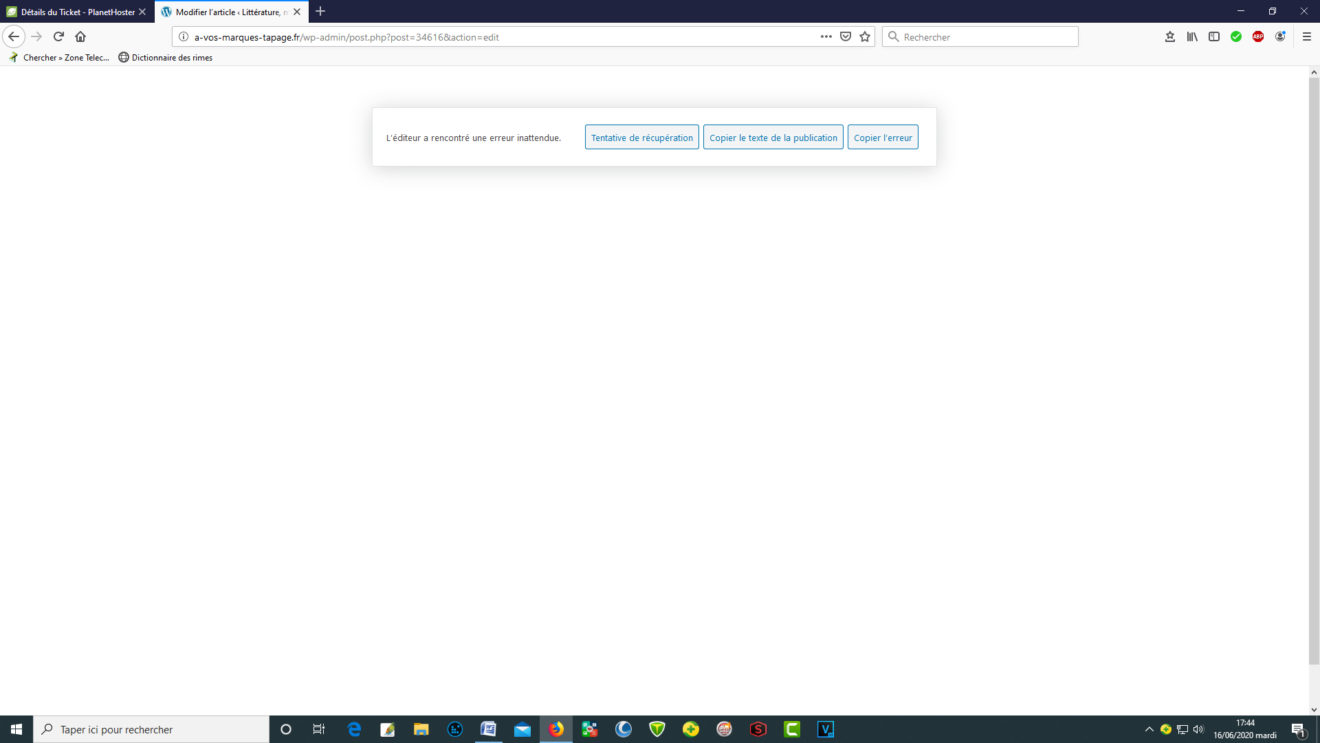Open the V app on taskbar
Screen dimensions: 1320x743
click(825, 729)
